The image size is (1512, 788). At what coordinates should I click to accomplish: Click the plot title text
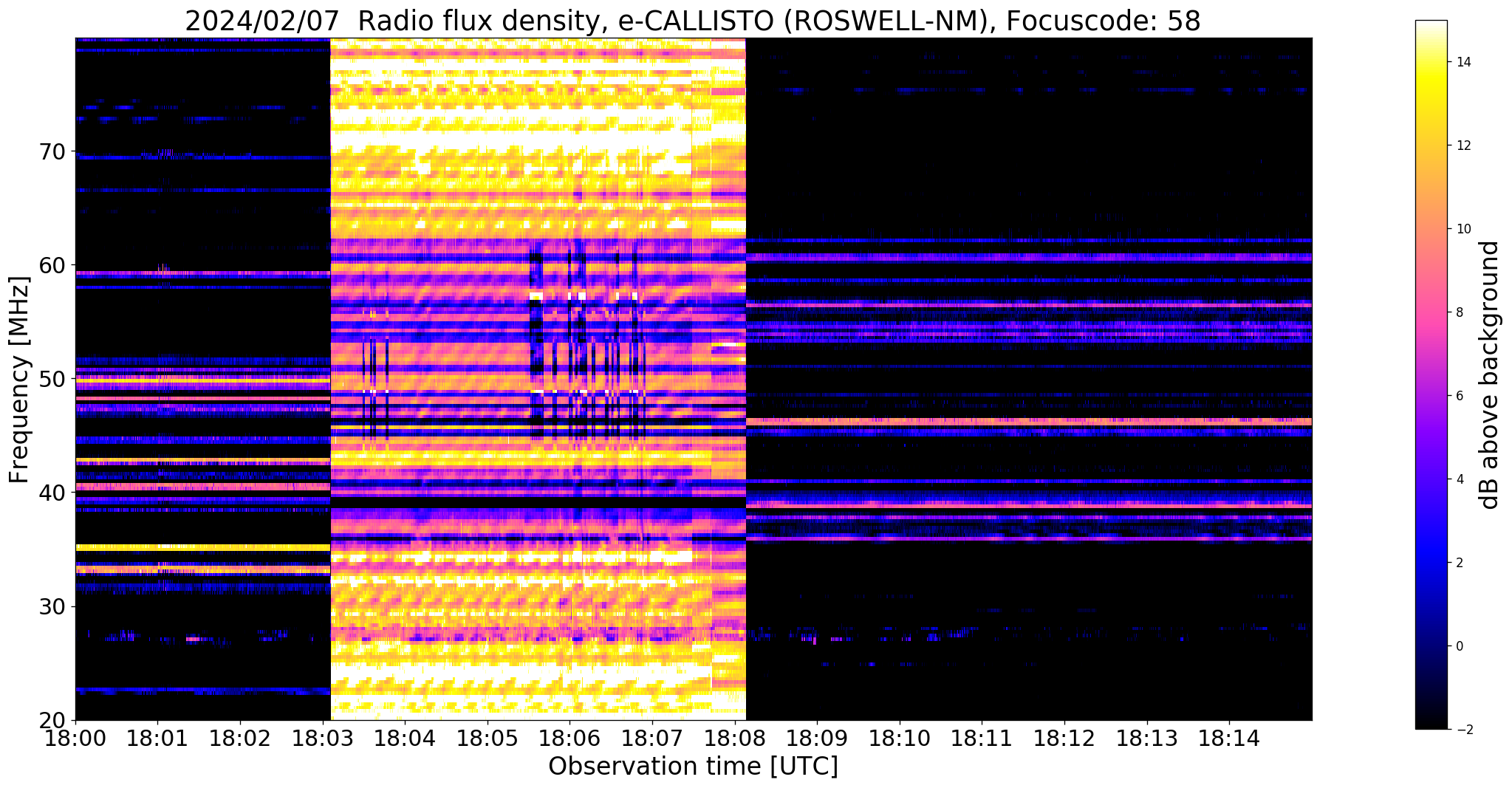(x=693, y=21)
